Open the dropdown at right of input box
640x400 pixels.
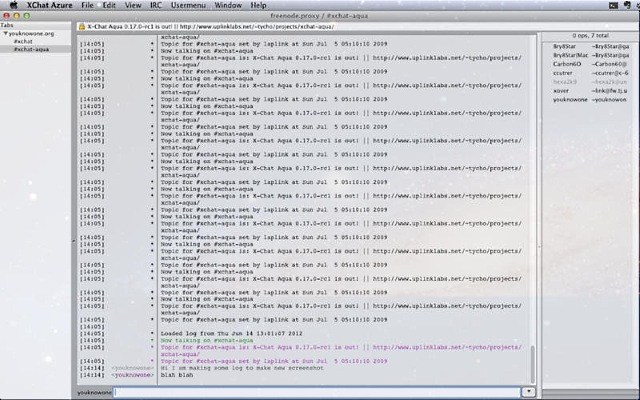click(x=528, y=393)
